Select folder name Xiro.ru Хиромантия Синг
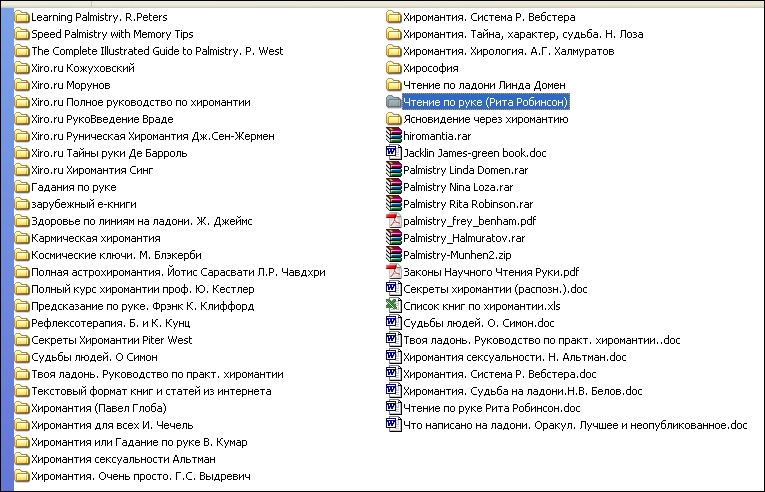Image resolution: width=765 pixels, height=492 pixels. 92,170
